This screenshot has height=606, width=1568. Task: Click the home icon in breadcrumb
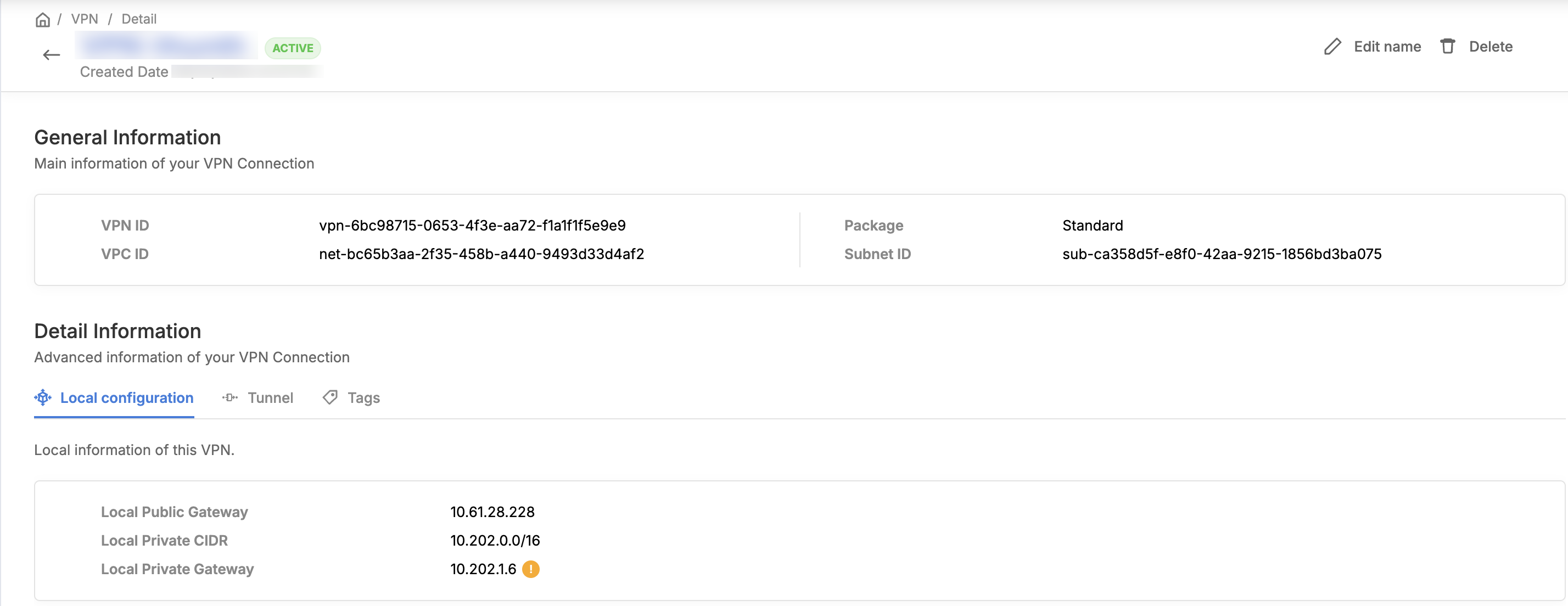pos(42,19)
